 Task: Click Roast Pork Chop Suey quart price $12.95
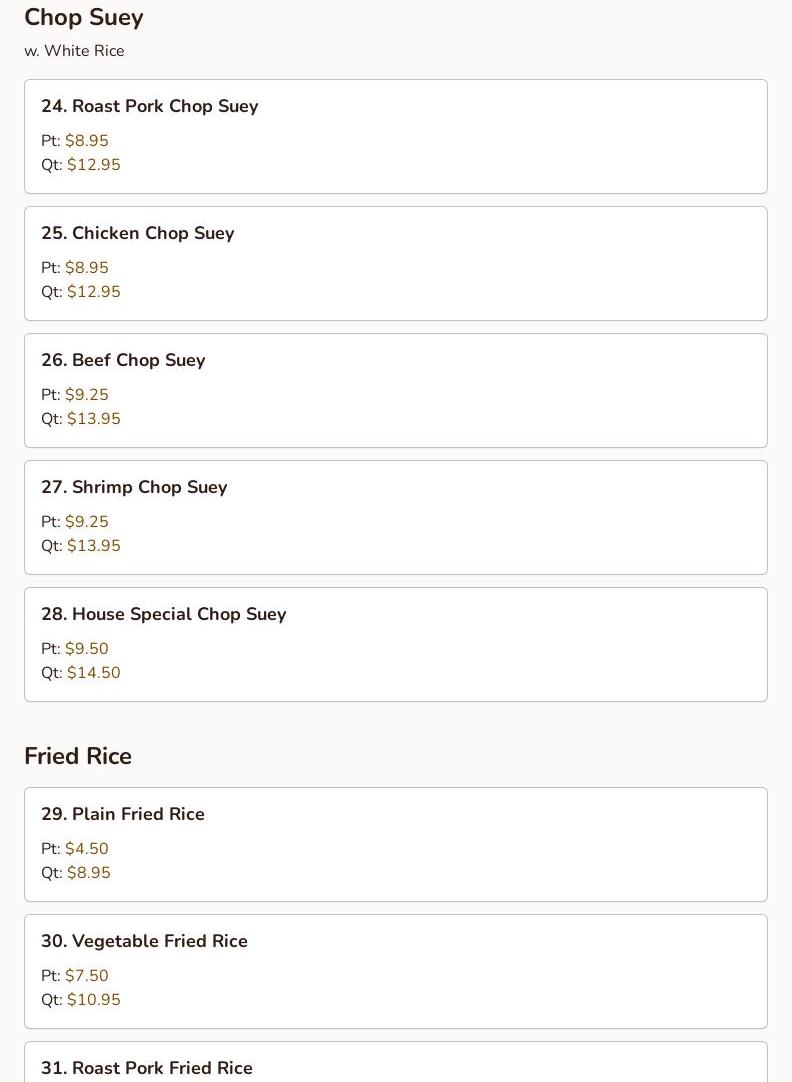coord(94,164)
